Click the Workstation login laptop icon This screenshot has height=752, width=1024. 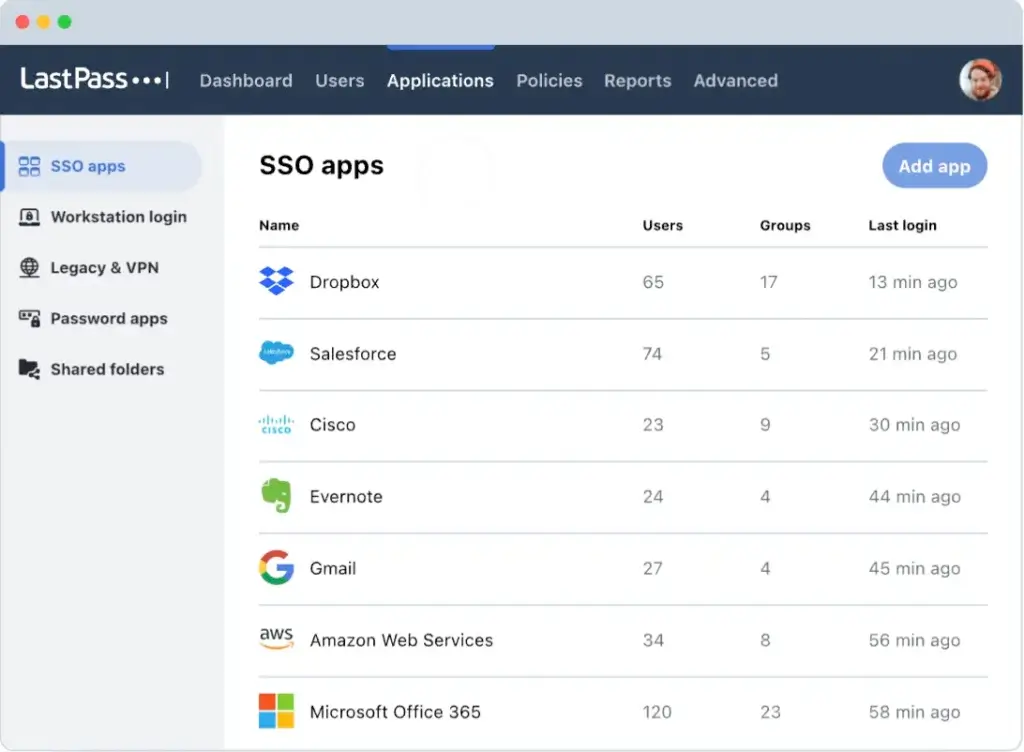coord(29,217)
